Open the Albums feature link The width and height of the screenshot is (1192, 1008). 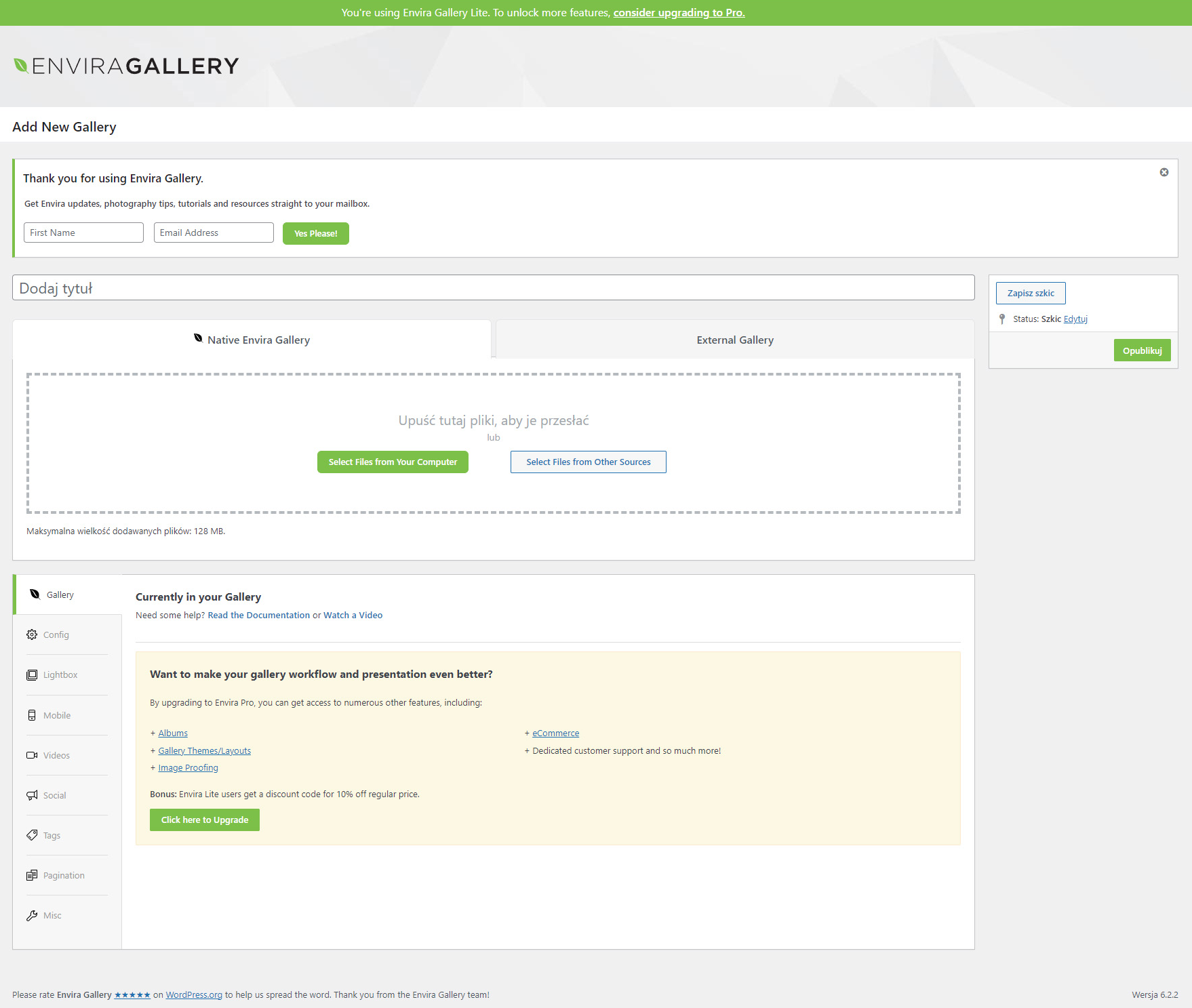pyautogui.click(x=173, y=733)
